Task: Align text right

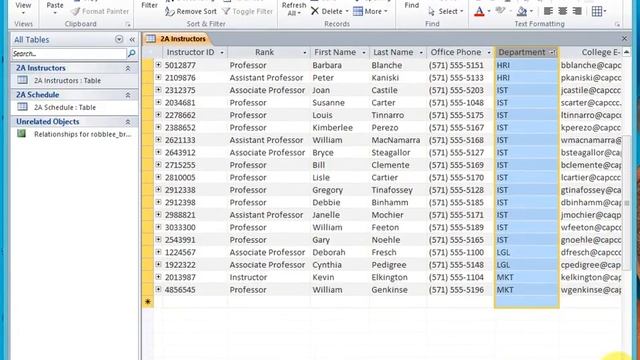Action: [x=577, y=11]
